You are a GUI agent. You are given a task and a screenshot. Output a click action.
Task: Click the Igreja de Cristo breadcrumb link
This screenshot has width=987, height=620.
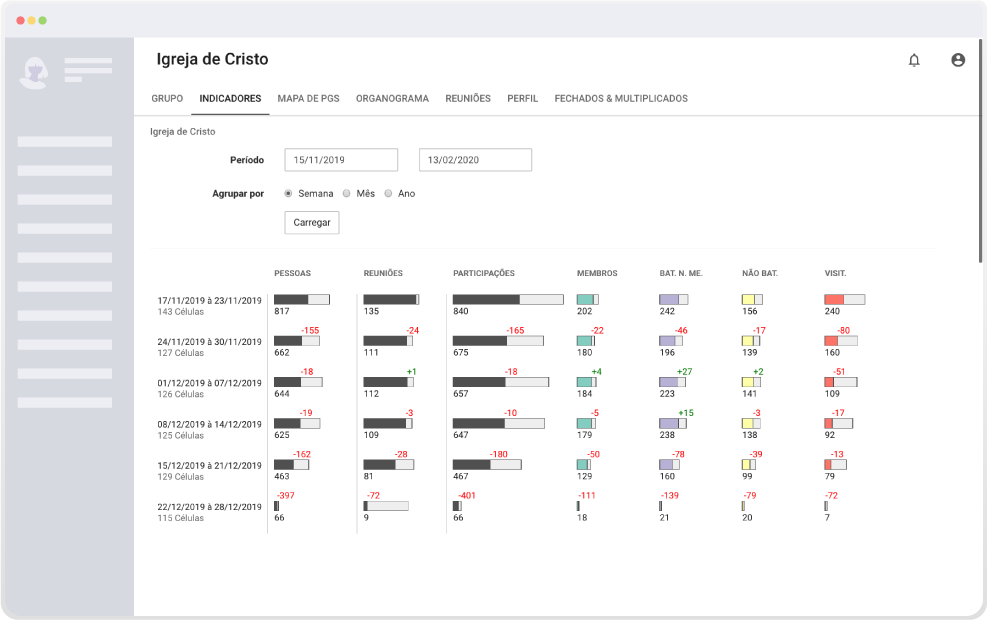click(183, 132)
